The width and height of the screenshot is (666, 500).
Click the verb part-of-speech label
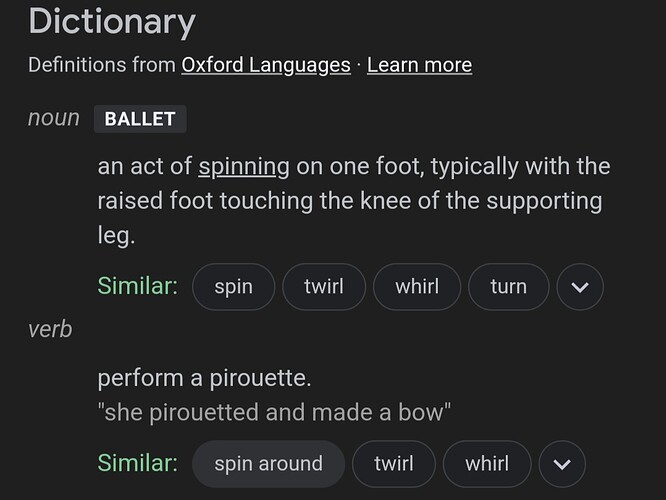50,330
